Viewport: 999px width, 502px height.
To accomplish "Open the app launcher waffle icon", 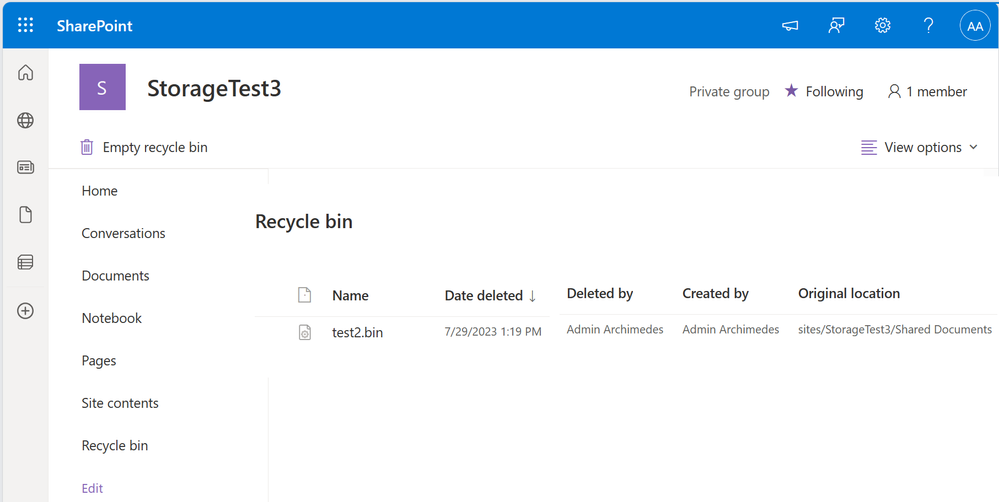I will pos(25,25).
